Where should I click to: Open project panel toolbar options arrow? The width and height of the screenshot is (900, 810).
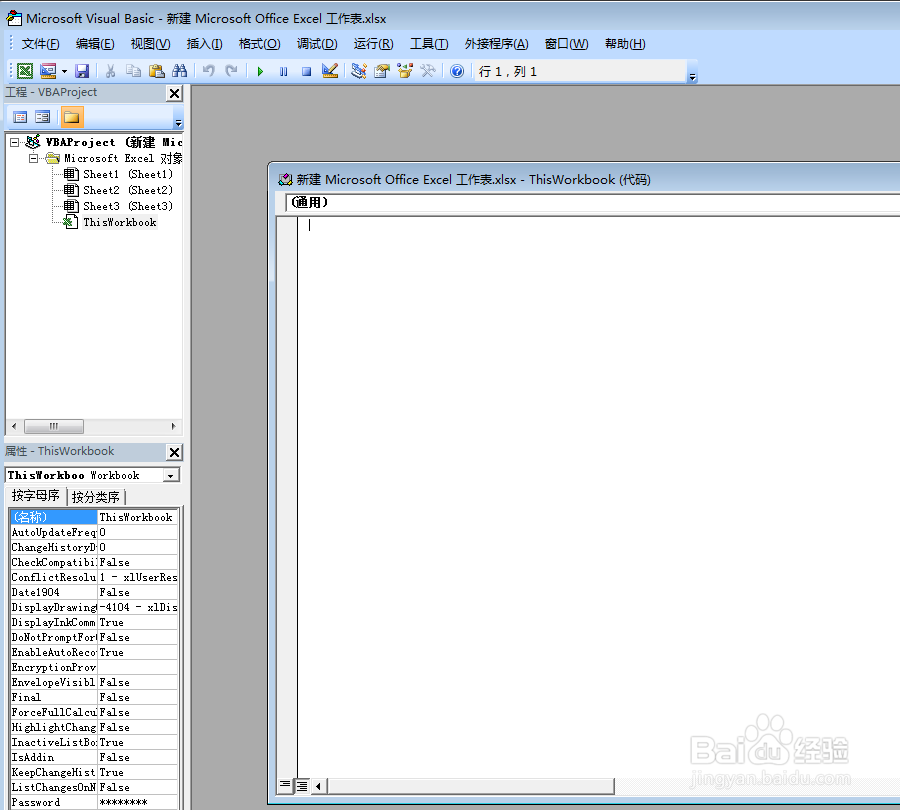178,123
